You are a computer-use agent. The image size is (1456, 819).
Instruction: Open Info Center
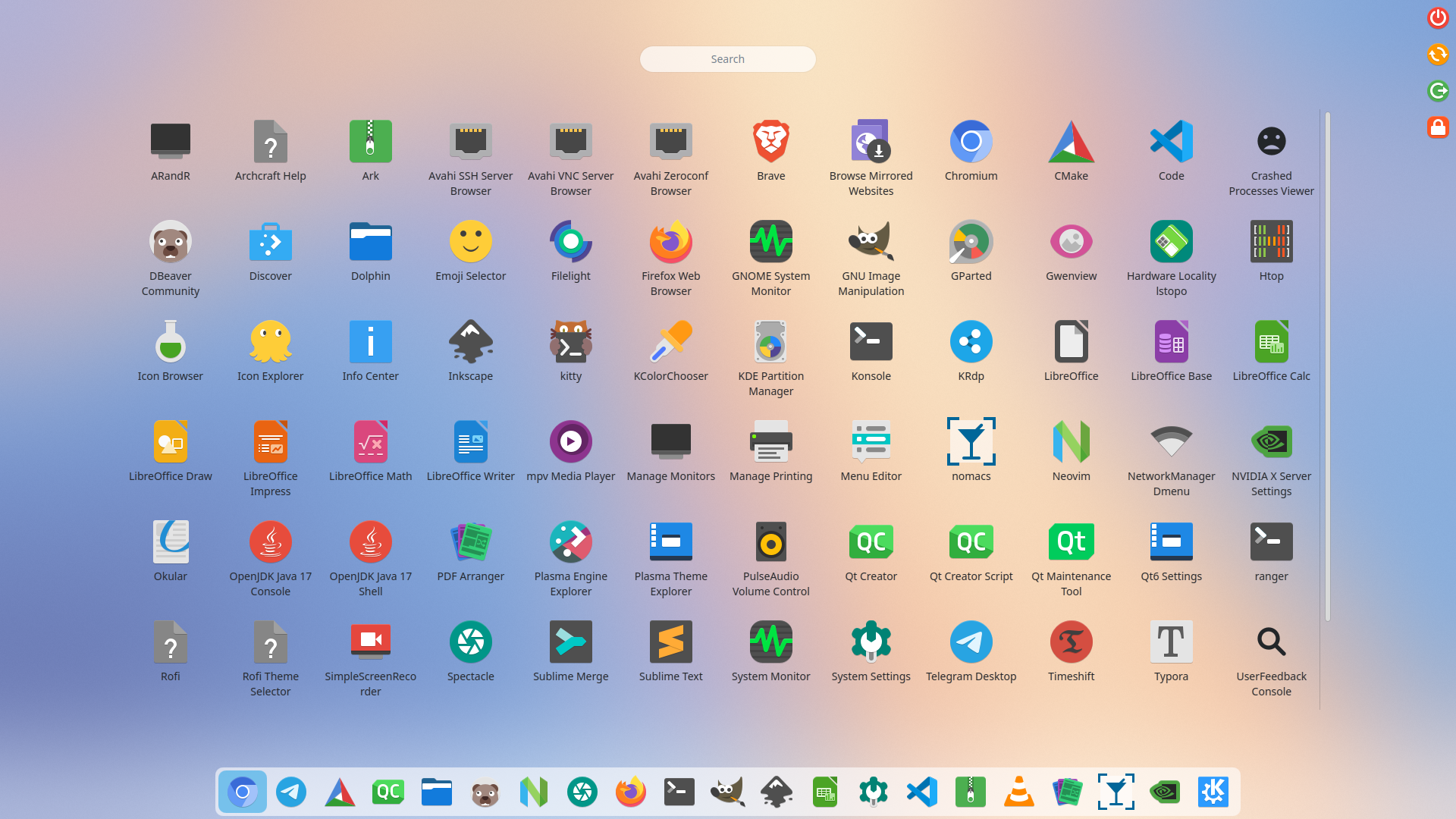(x=371, y=350)
